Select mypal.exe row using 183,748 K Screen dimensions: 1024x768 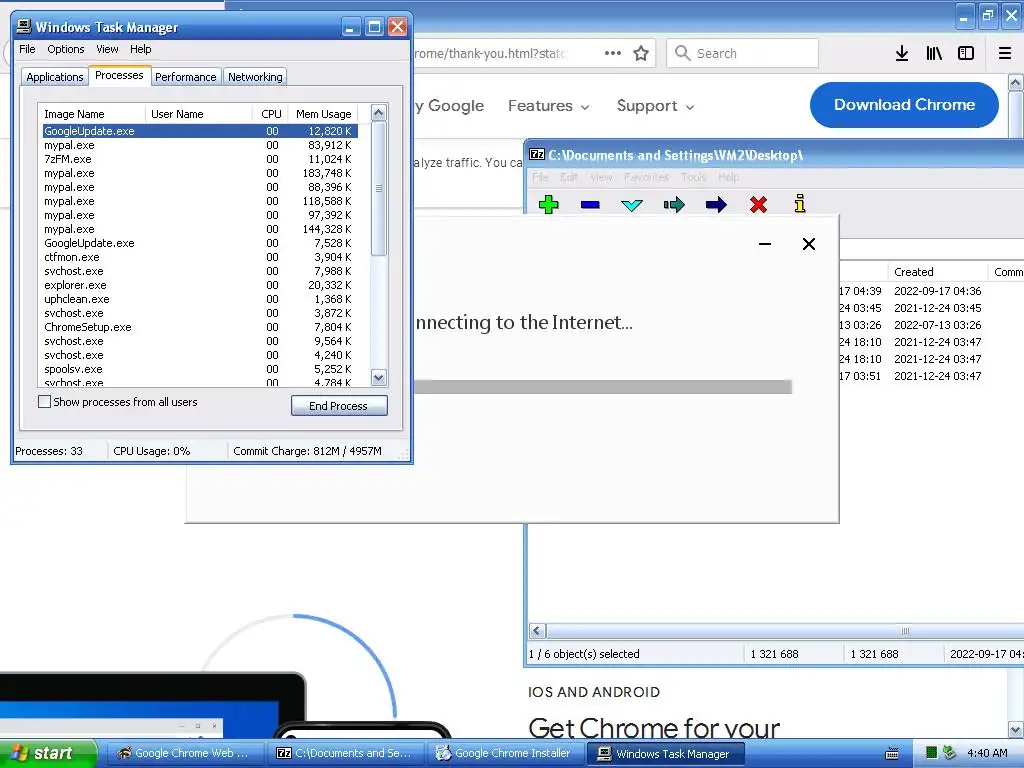click(200, 173)
